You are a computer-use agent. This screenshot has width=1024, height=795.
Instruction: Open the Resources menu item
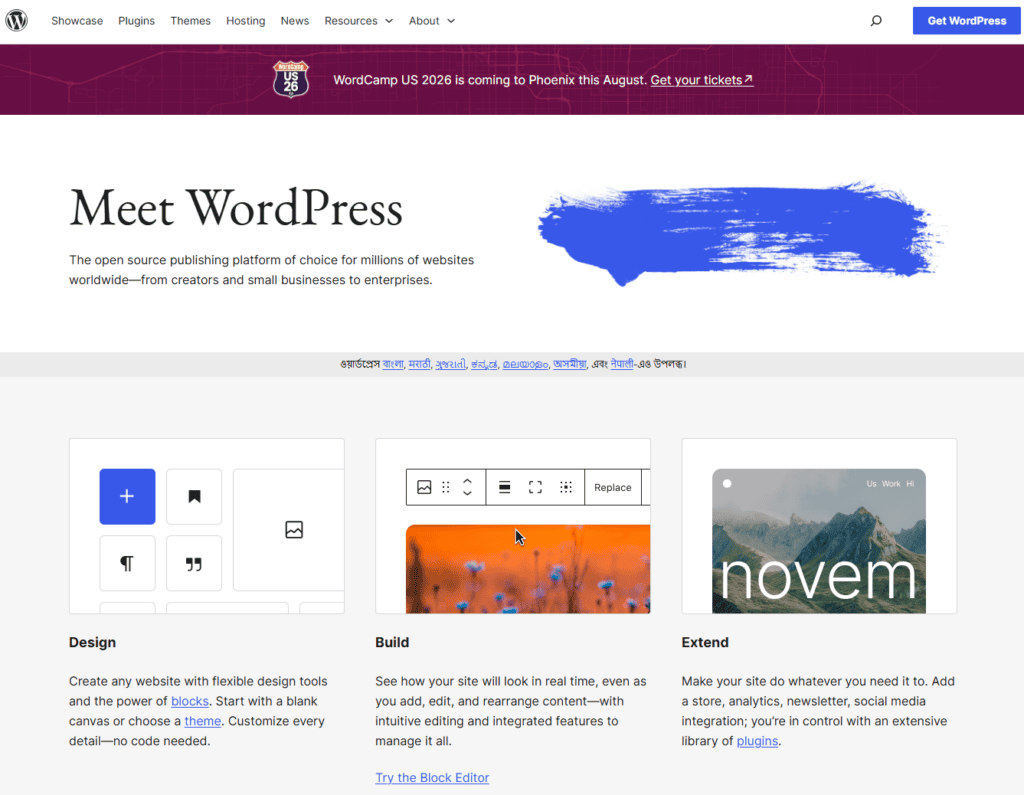point(351,21)
